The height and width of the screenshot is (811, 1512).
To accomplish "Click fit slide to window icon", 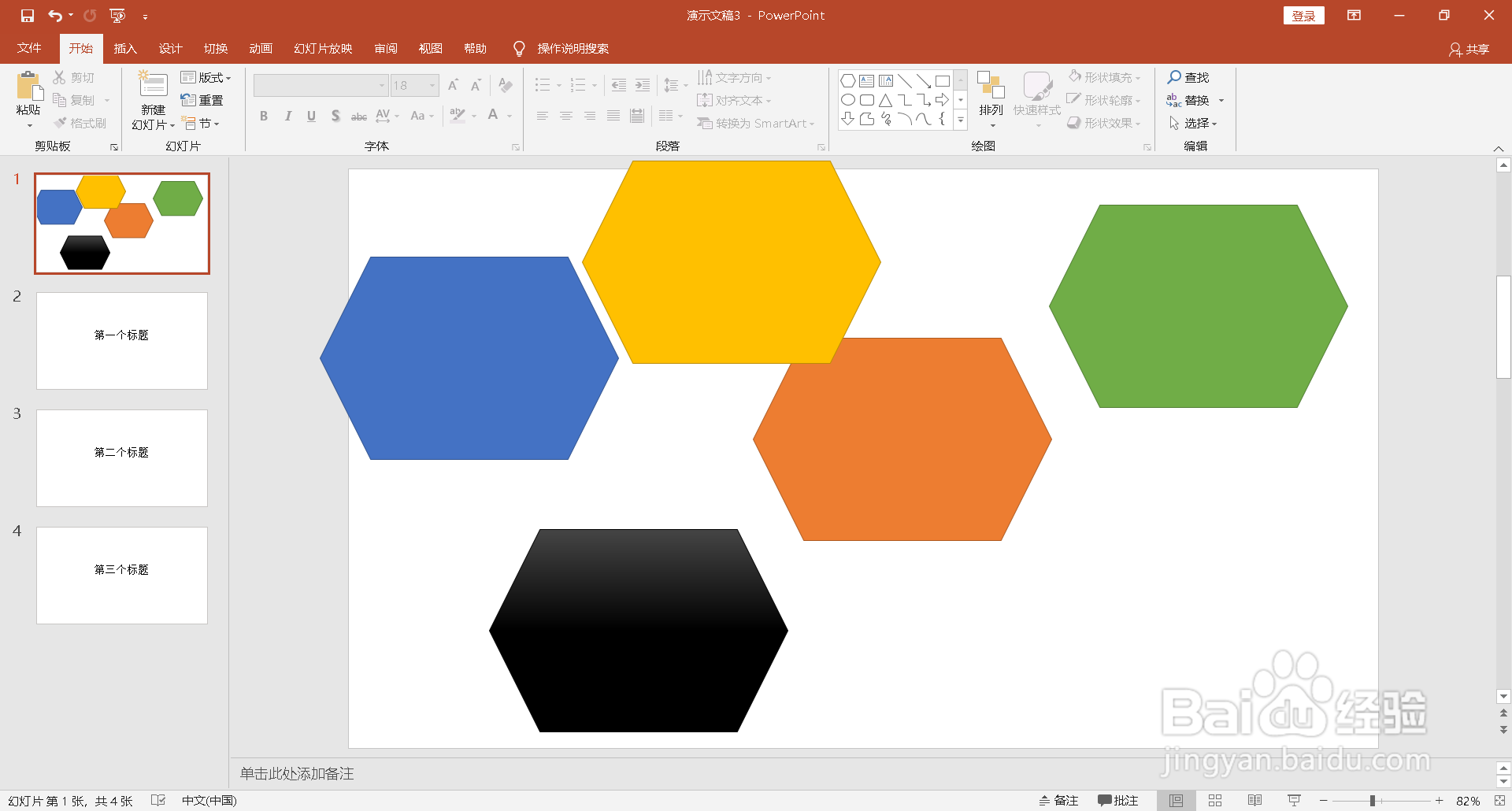I will click(1499, 801).
